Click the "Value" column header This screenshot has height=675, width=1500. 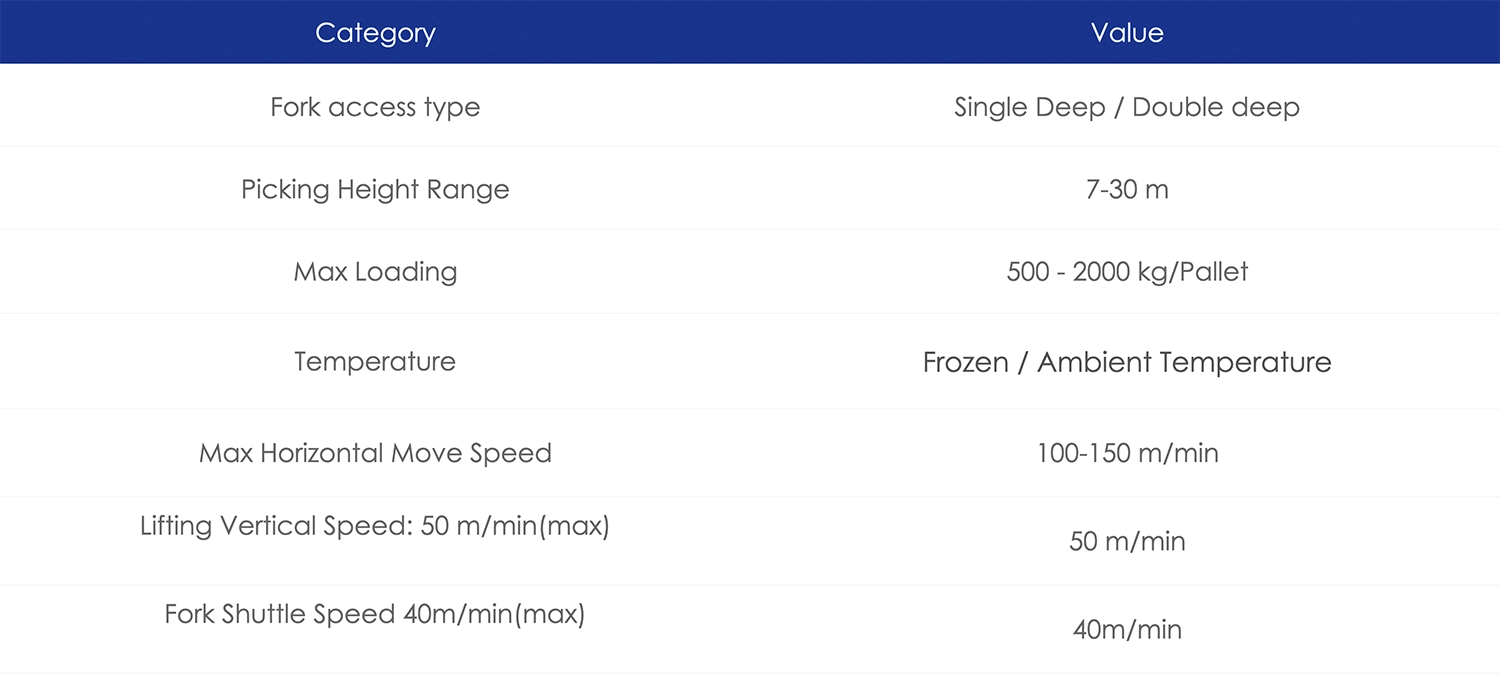[x=1127, y=33]
